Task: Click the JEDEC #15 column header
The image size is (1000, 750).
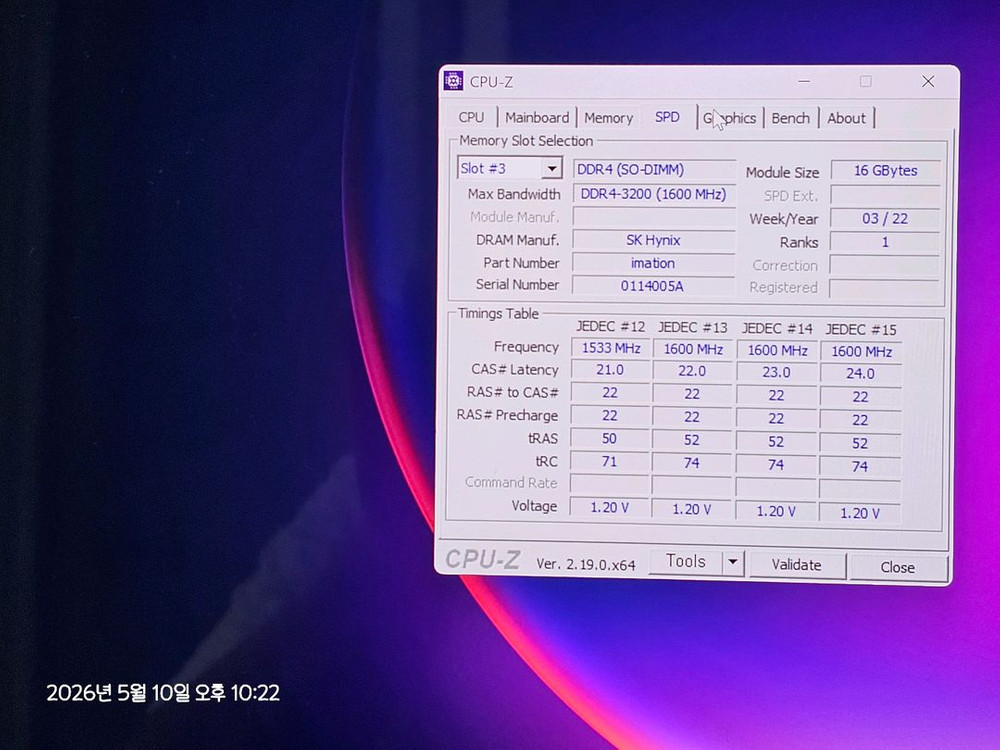Action: point(861,330)
